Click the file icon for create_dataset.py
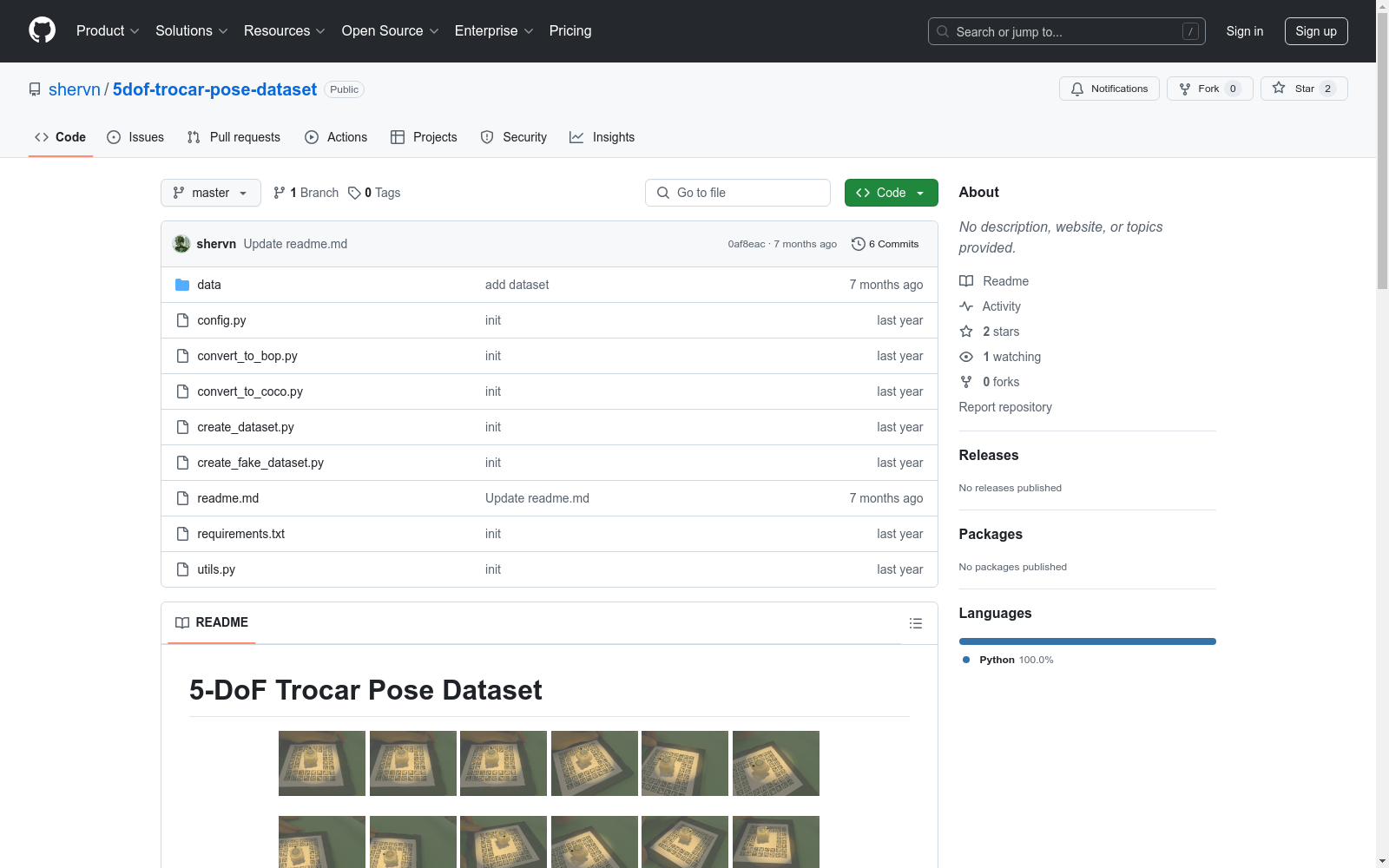Image resolution: width=1389 pixels, height=868 pixels. tap(182, 427)
